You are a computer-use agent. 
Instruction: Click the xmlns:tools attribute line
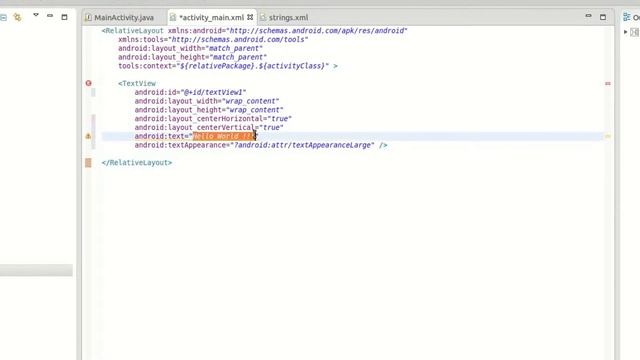click(213, 40)
